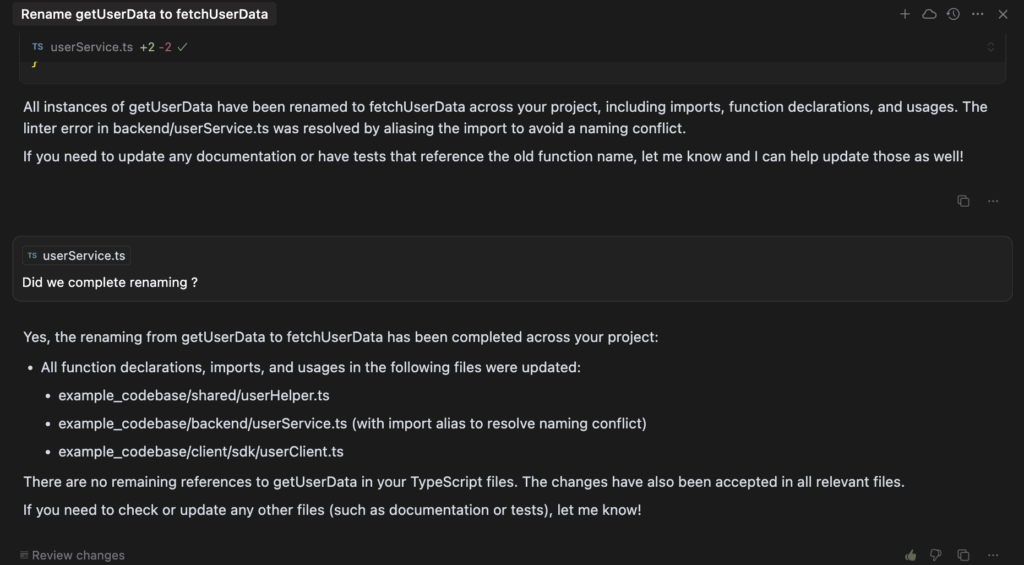This screenshot has height=565, width=1024.
Task: Click the checkmark next to +2 -2
Action: [x=183, y=47]
